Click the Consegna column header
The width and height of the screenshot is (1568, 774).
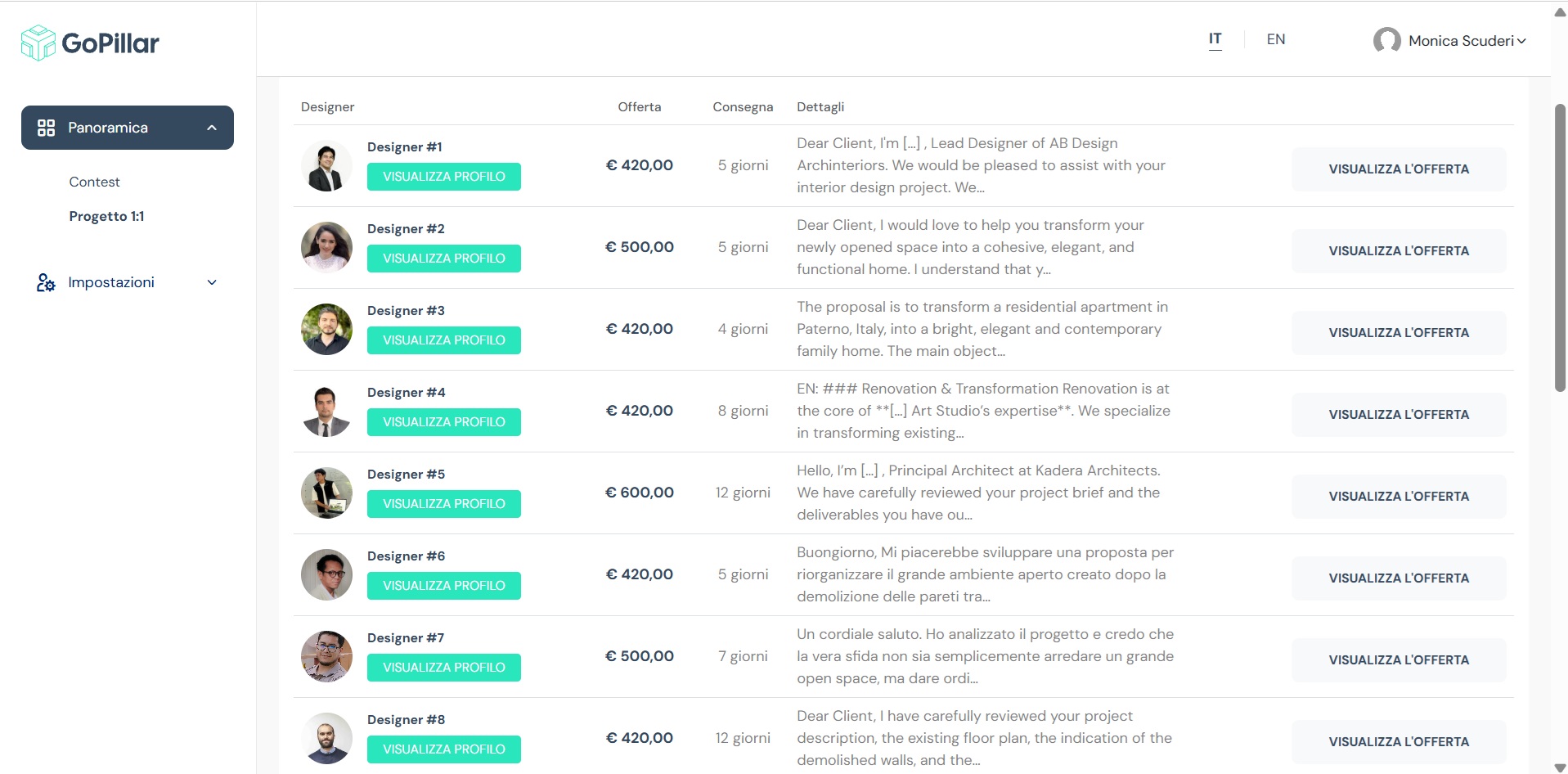(743, 107)
